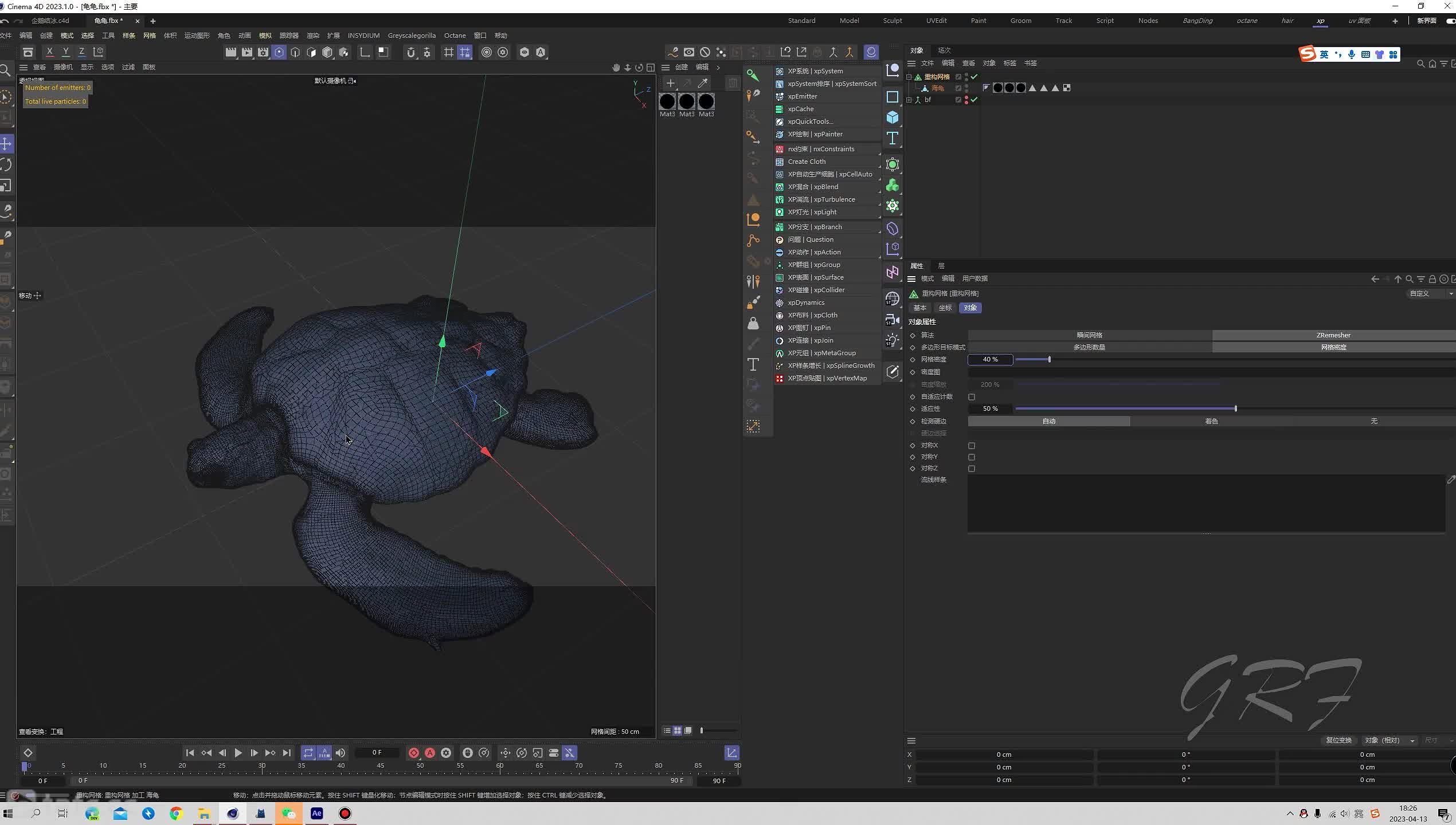Open the Attributes panel hamburger menu
Image resolution: width=1456 pixels, height=825 pixels.
[911, 279]
